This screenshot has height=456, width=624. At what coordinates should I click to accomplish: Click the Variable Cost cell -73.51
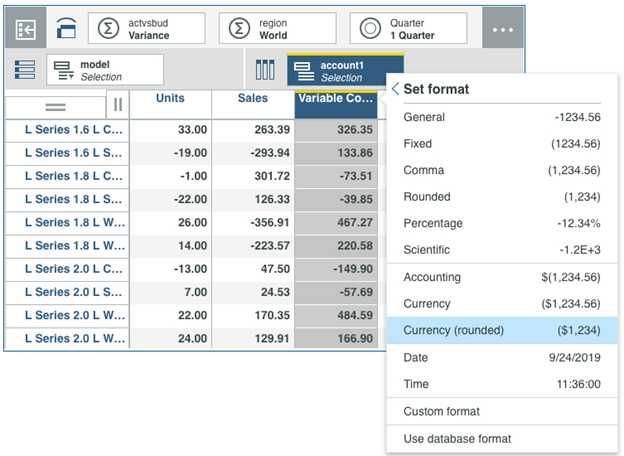[x=336, y=176]
